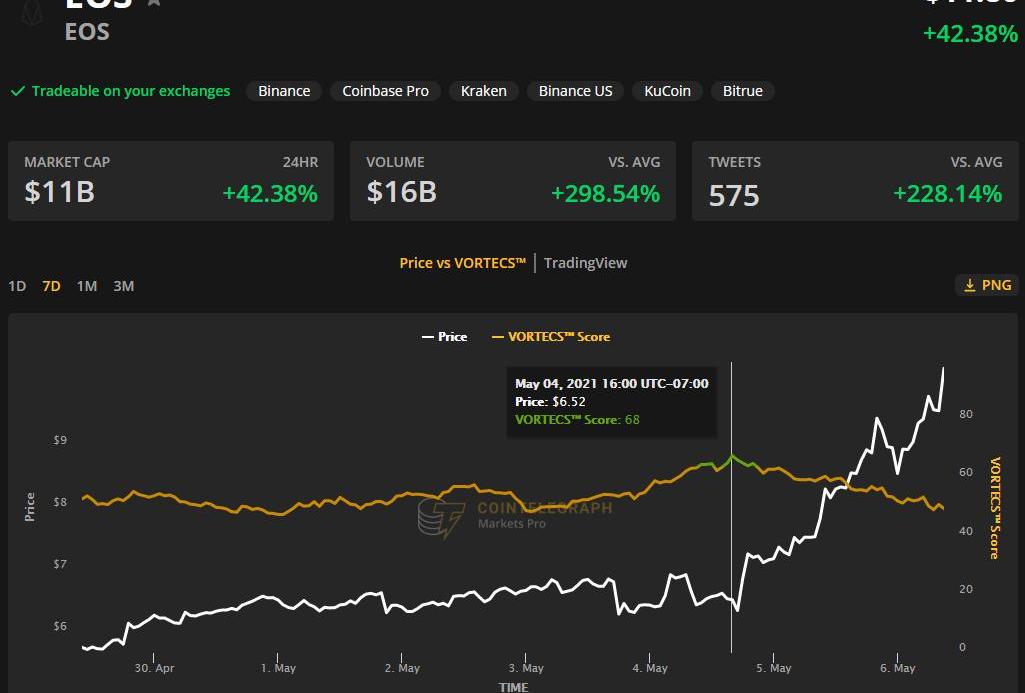Click the chart tooltip showing Price $6.52
The width and height of the screenshot is (1025, 693).
pos(612,401)
